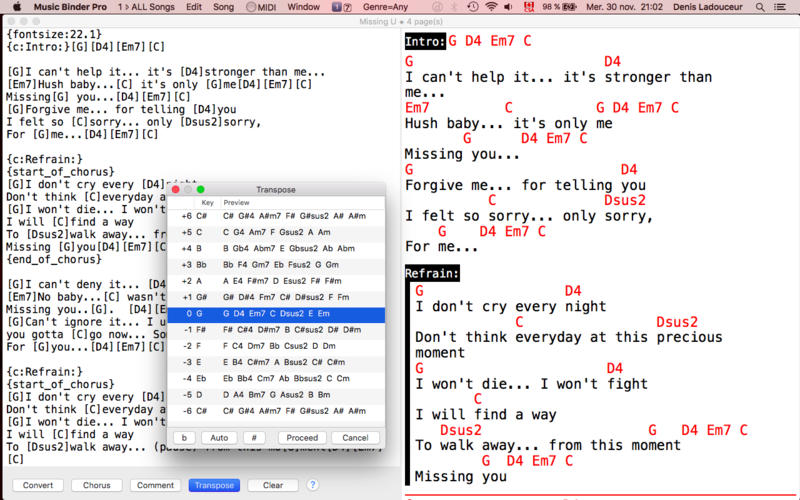The image size is (800, 500).
Task: Select the -6 C# transpose row
Action: pos(276,411)
